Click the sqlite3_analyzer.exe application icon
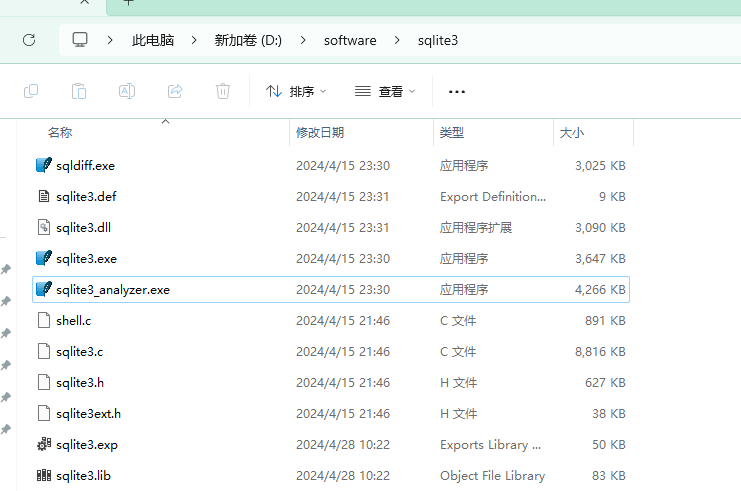Screen dimensions: 741x491 [x=43, y=289]
